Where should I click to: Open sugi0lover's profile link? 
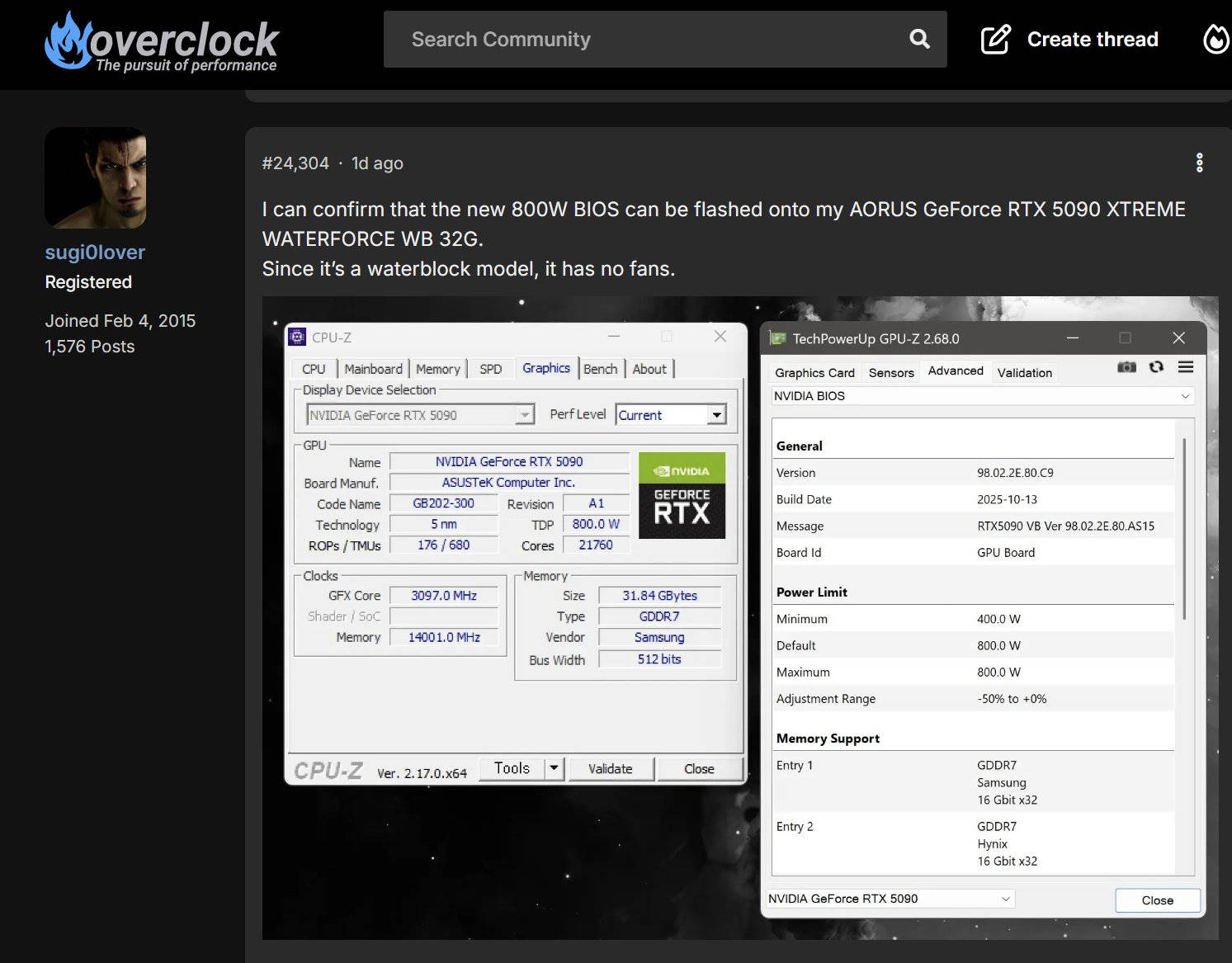(95, 253)
